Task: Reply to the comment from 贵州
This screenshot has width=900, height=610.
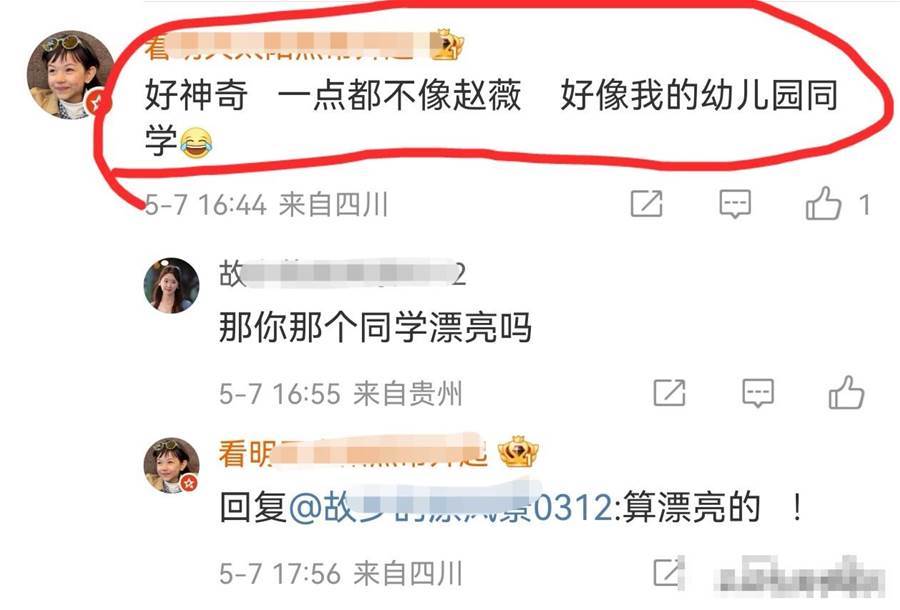Action: pyautogui.click(x=758, y=393)
